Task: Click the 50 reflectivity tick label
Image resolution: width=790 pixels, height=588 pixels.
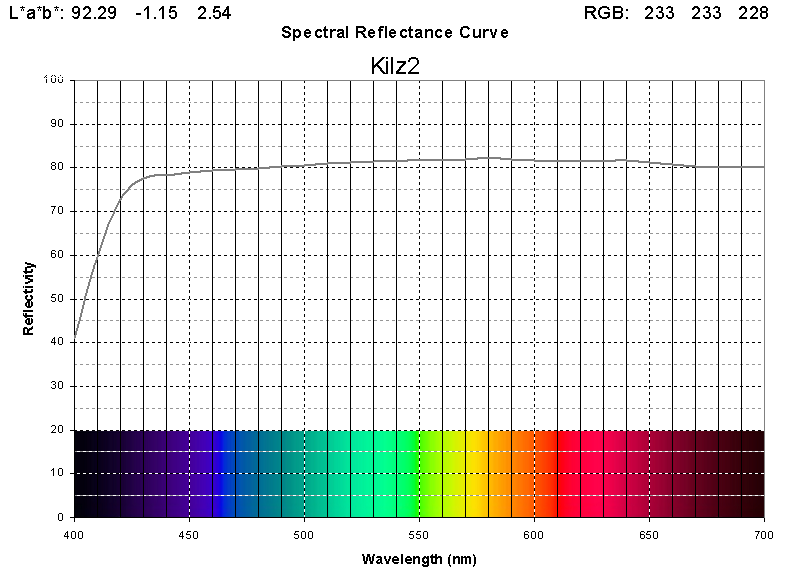Action: [56, 298]
